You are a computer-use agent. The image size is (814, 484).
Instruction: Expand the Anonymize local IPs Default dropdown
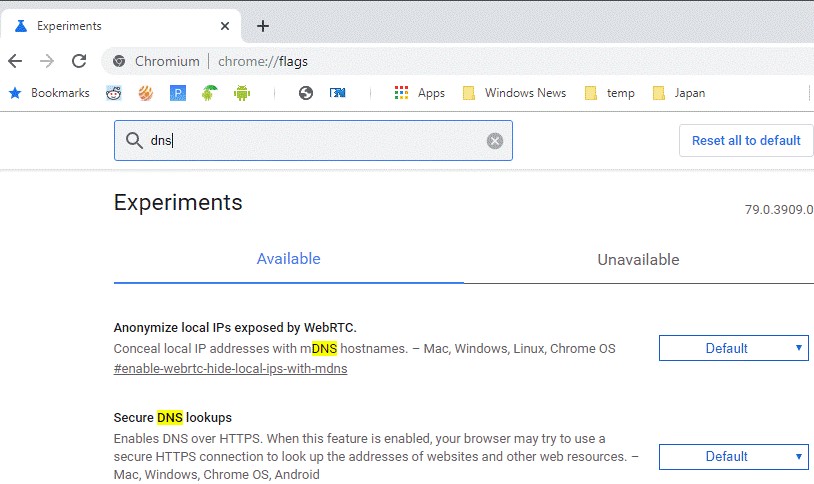point(733,348)
